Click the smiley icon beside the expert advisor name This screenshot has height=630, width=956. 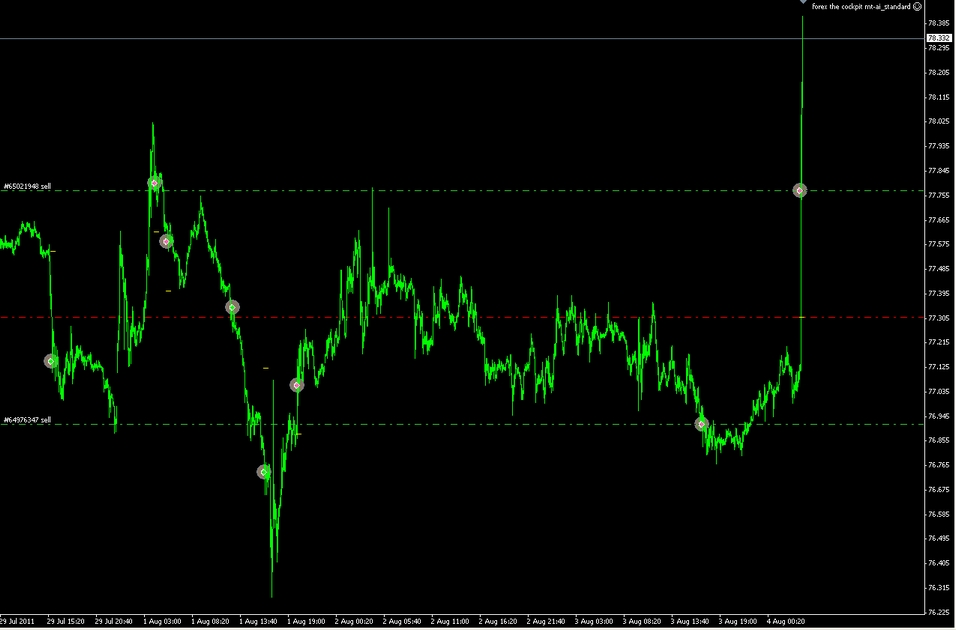pos(917,7)
